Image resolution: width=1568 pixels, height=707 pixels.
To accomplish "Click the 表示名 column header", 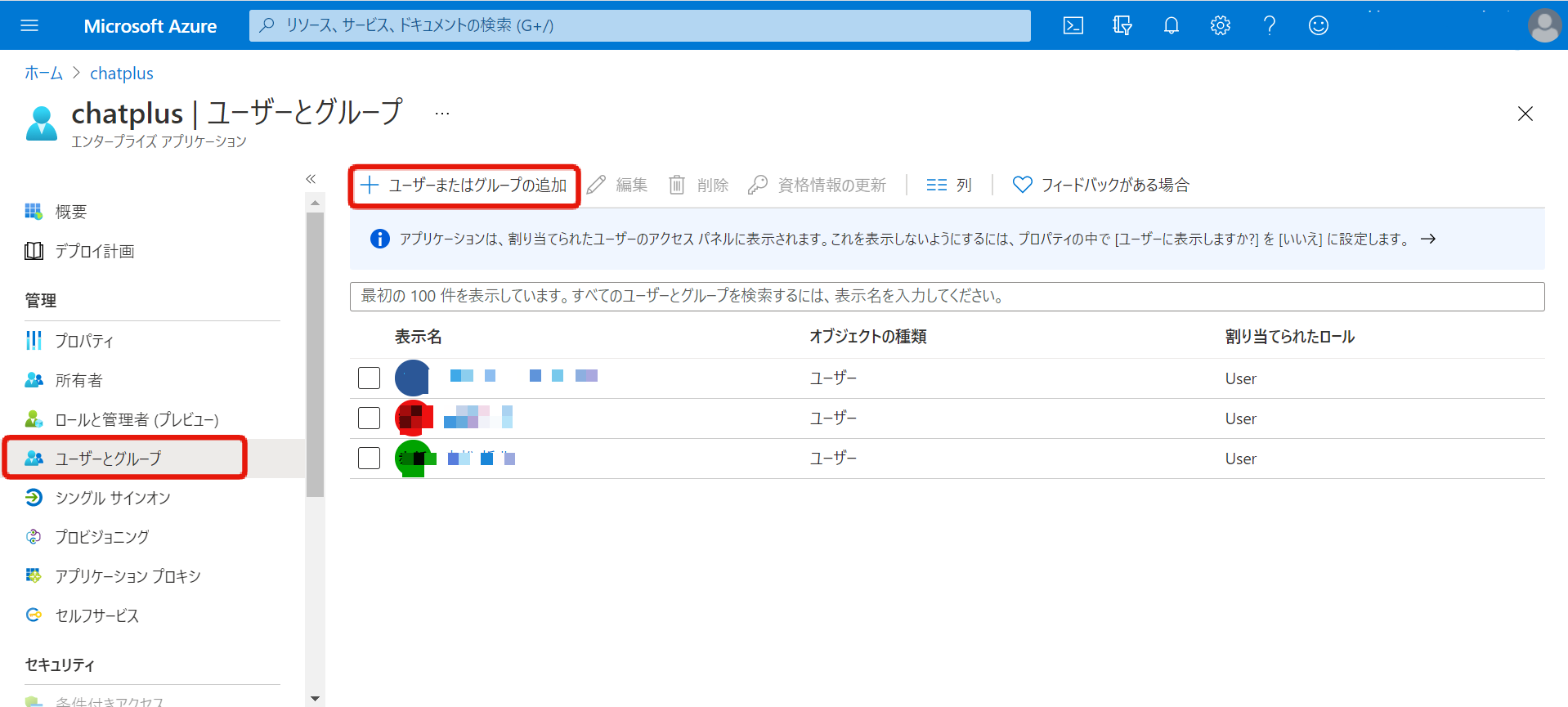I will pyautogui.click(x=418, y=337).
